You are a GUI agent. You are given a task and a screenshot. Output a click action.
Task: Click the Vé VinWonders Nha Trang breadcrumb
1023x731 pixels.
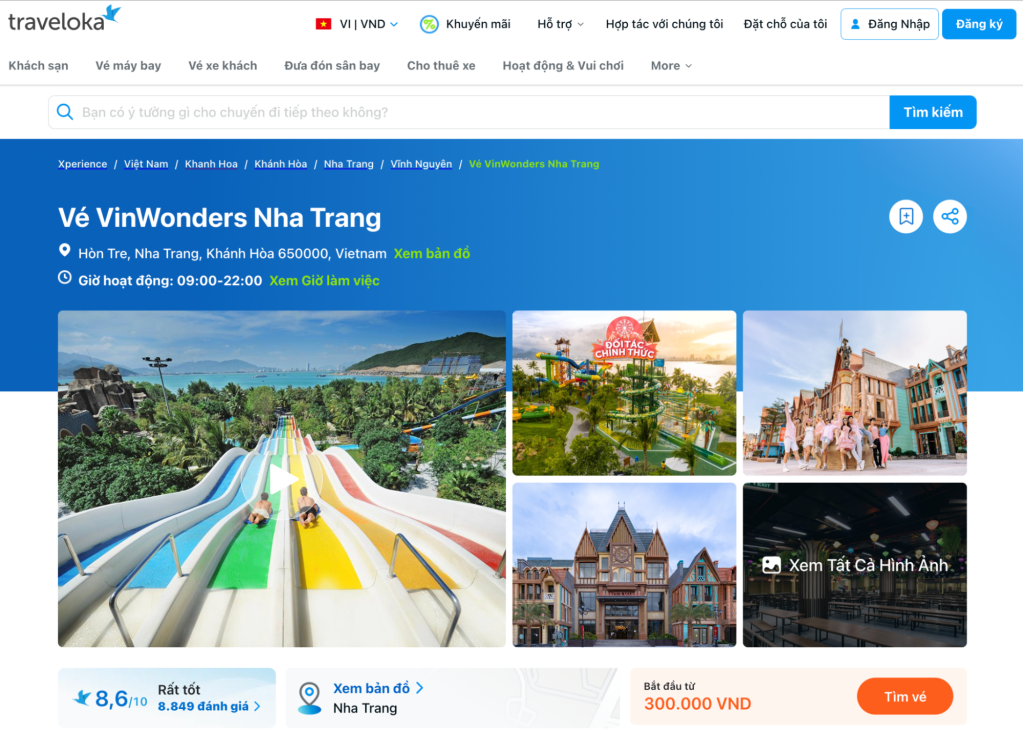(534, 164)
